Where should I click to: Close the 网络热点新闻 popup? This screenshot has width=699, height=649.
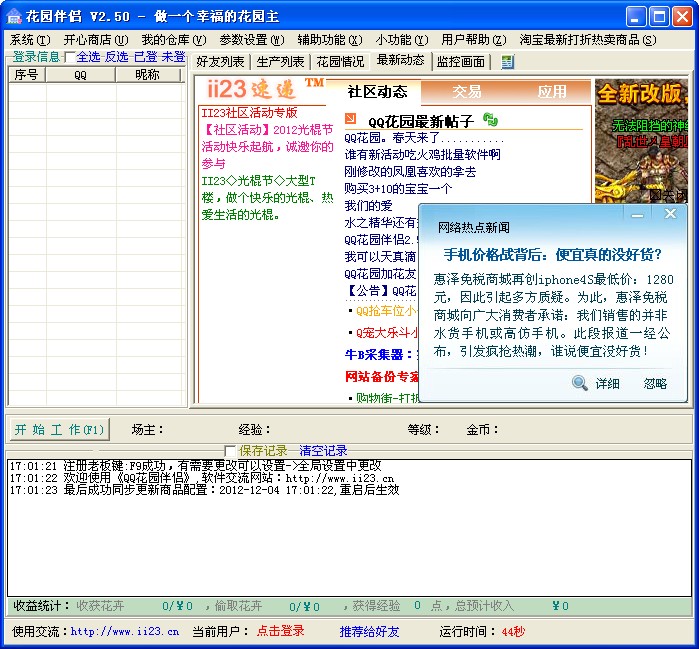click(x=670, y=214)
